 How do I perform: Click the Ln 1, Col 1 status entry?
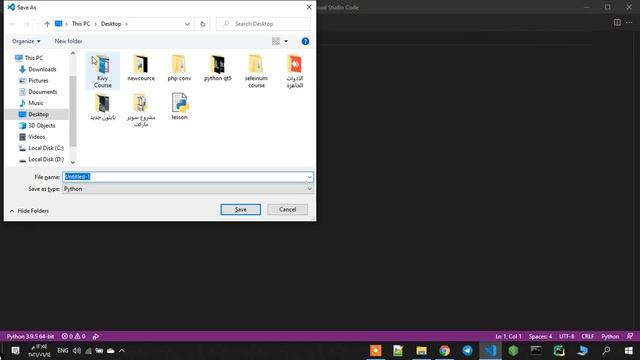coord(508,336)
